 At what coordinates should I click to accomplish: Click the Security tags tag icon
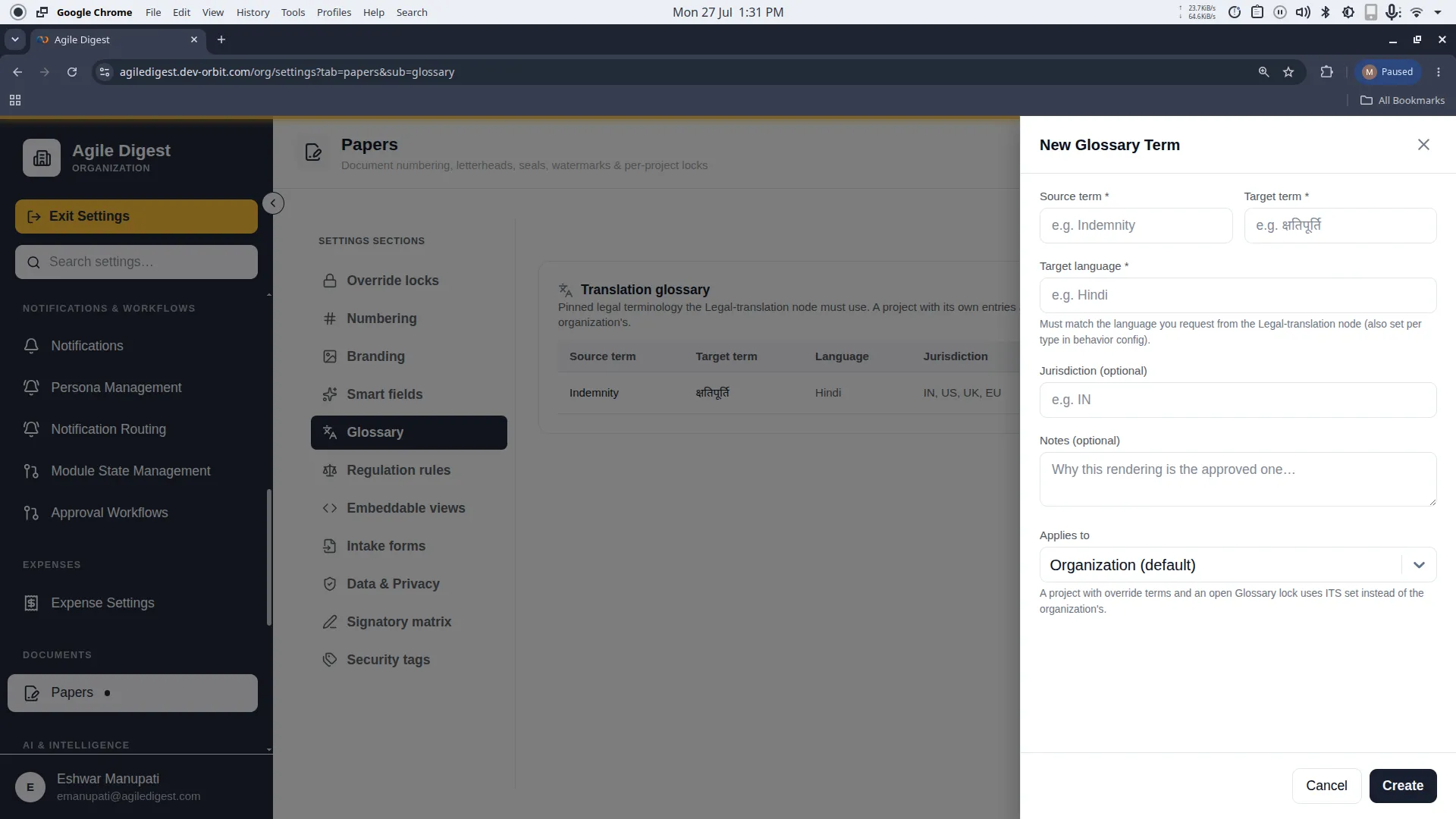(330, 660)
